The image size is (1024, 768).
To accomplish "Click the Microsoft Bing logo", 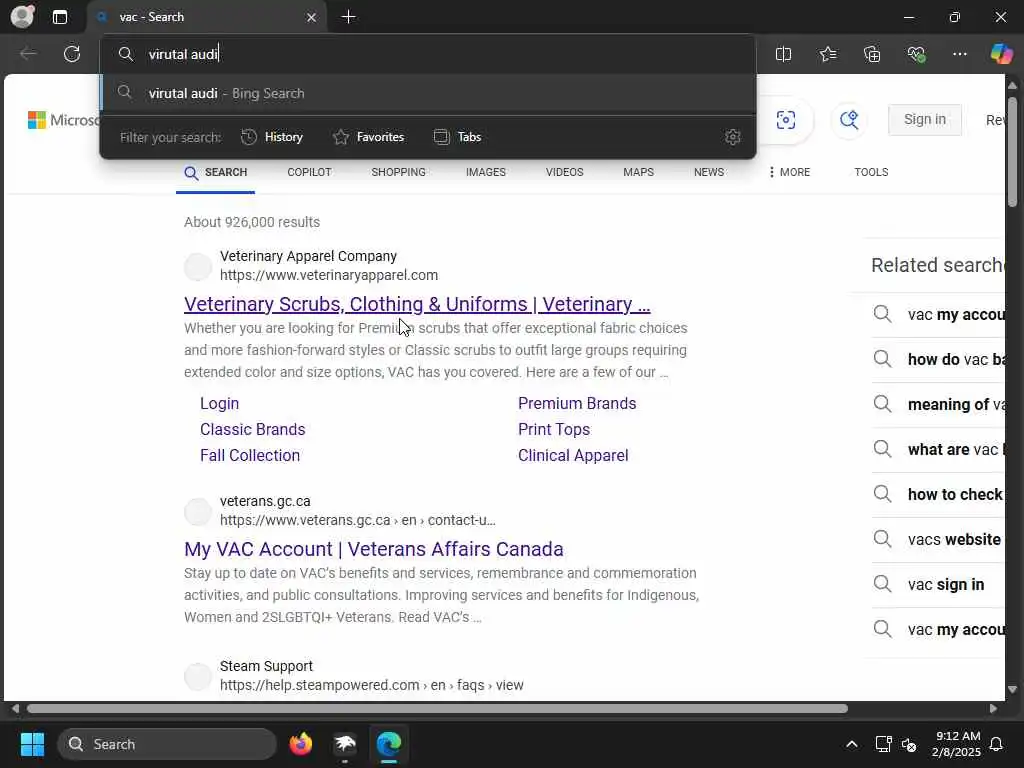I will click(x=63, y=120).
